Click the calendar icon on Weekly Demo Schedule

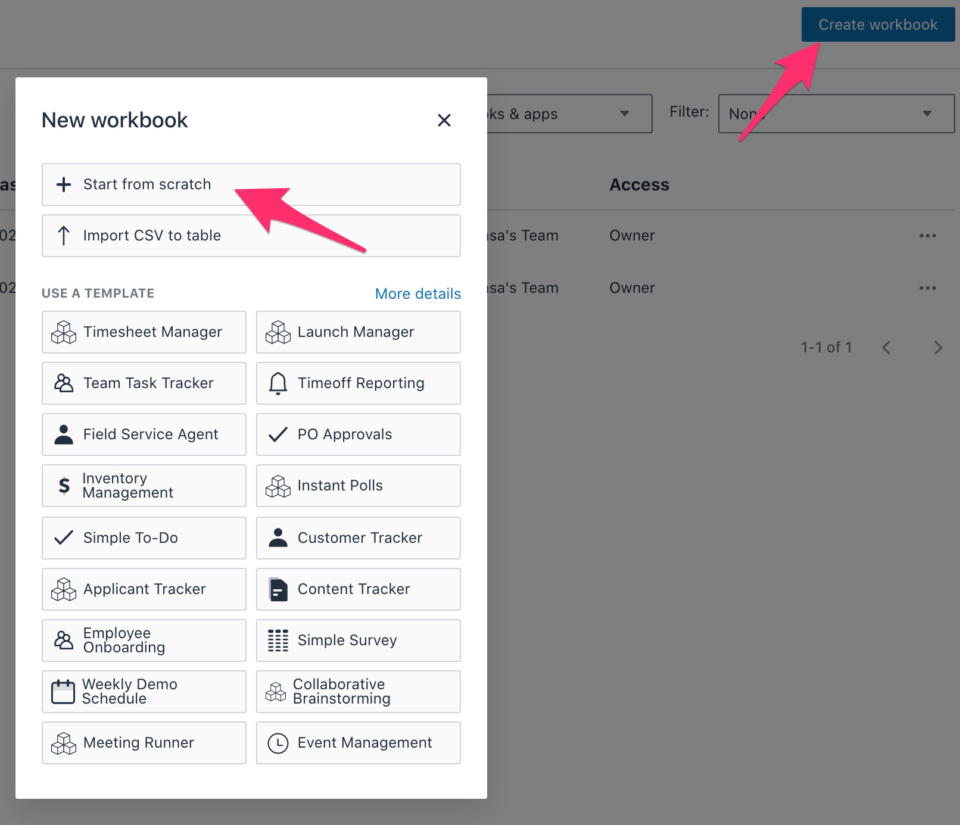(x=64, y=691)
